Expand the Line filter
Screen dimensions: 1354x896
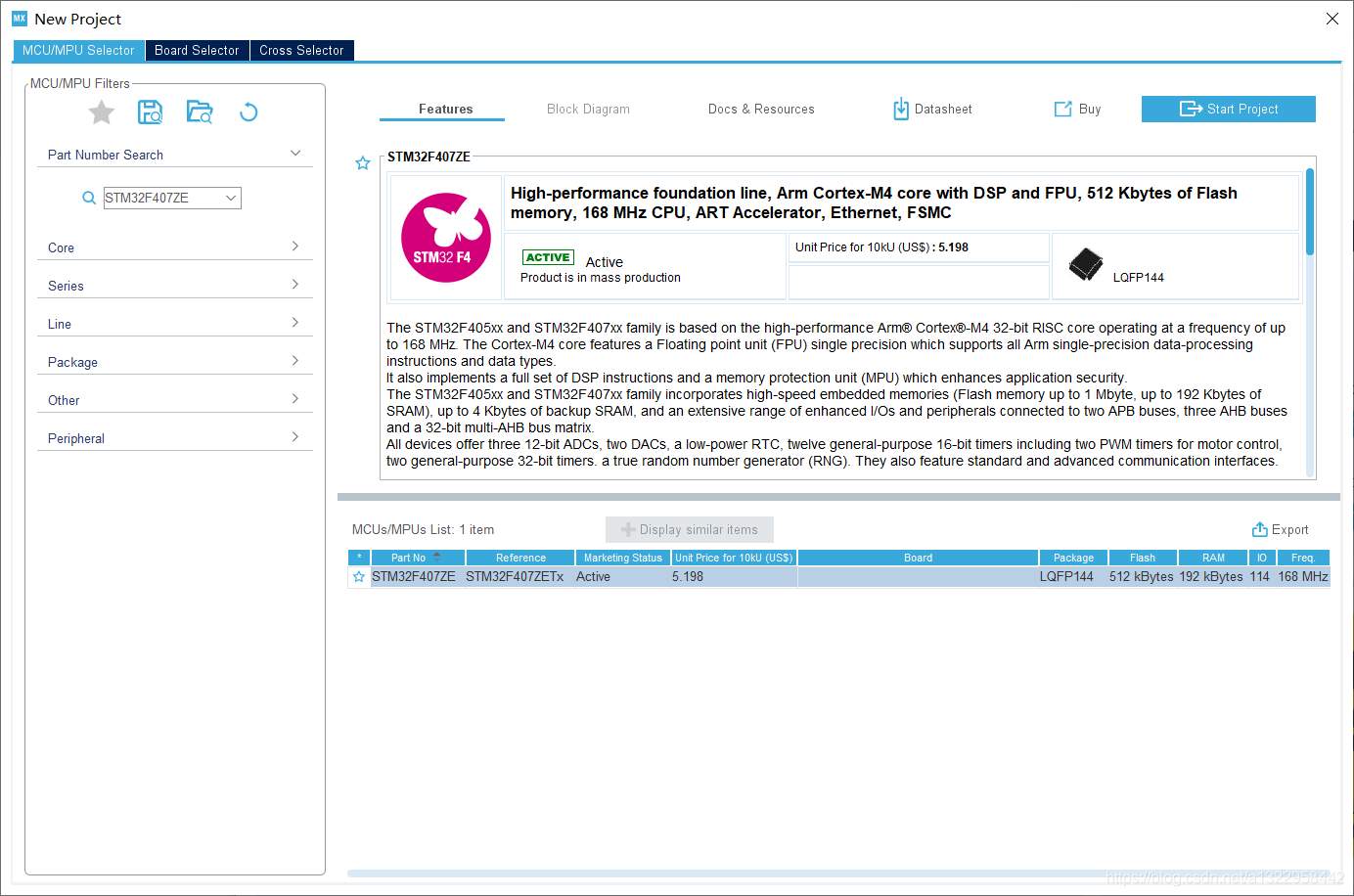point(175,324)
